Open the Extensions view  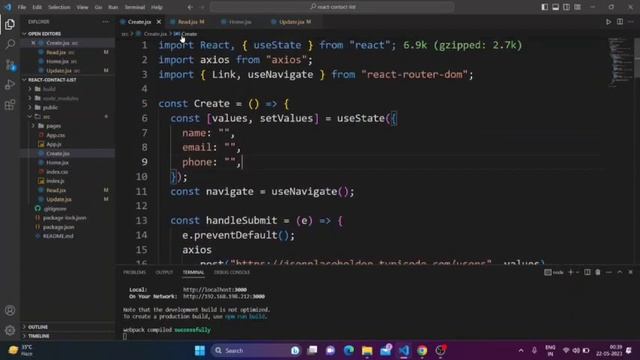click(10, 105)
